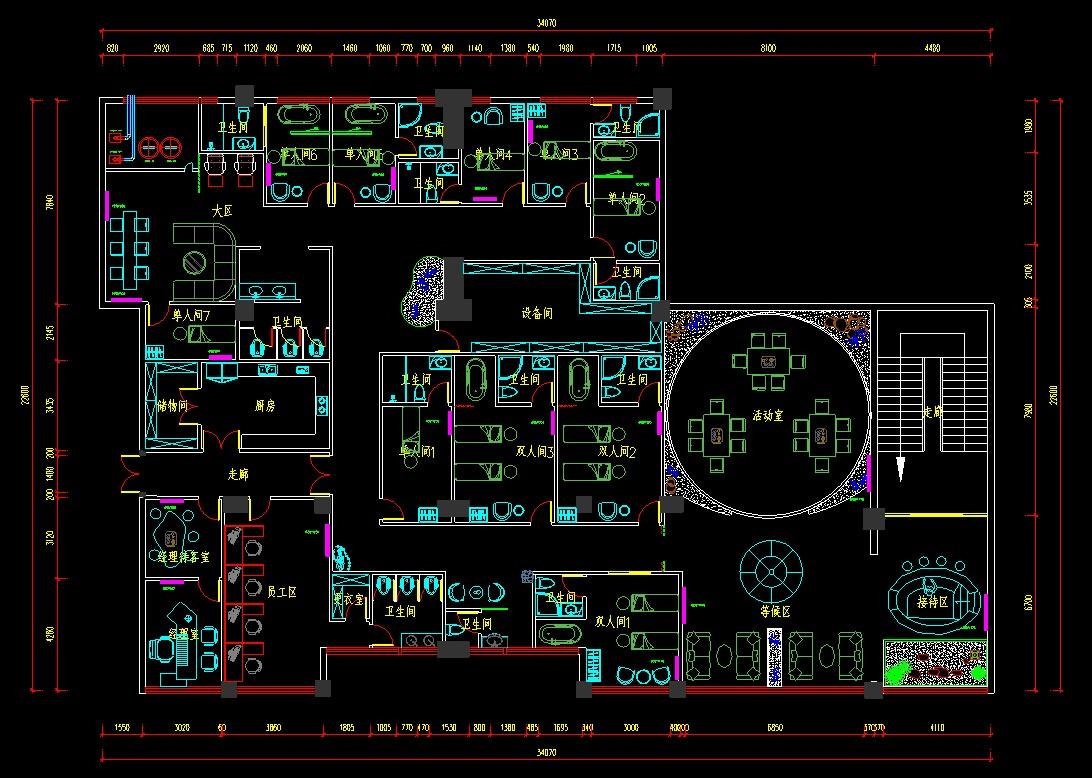This screenshot has width=1092, height=778.
Task: Click the circular centerpiece of the 大区 curved sofa
Action: point(194,263)
